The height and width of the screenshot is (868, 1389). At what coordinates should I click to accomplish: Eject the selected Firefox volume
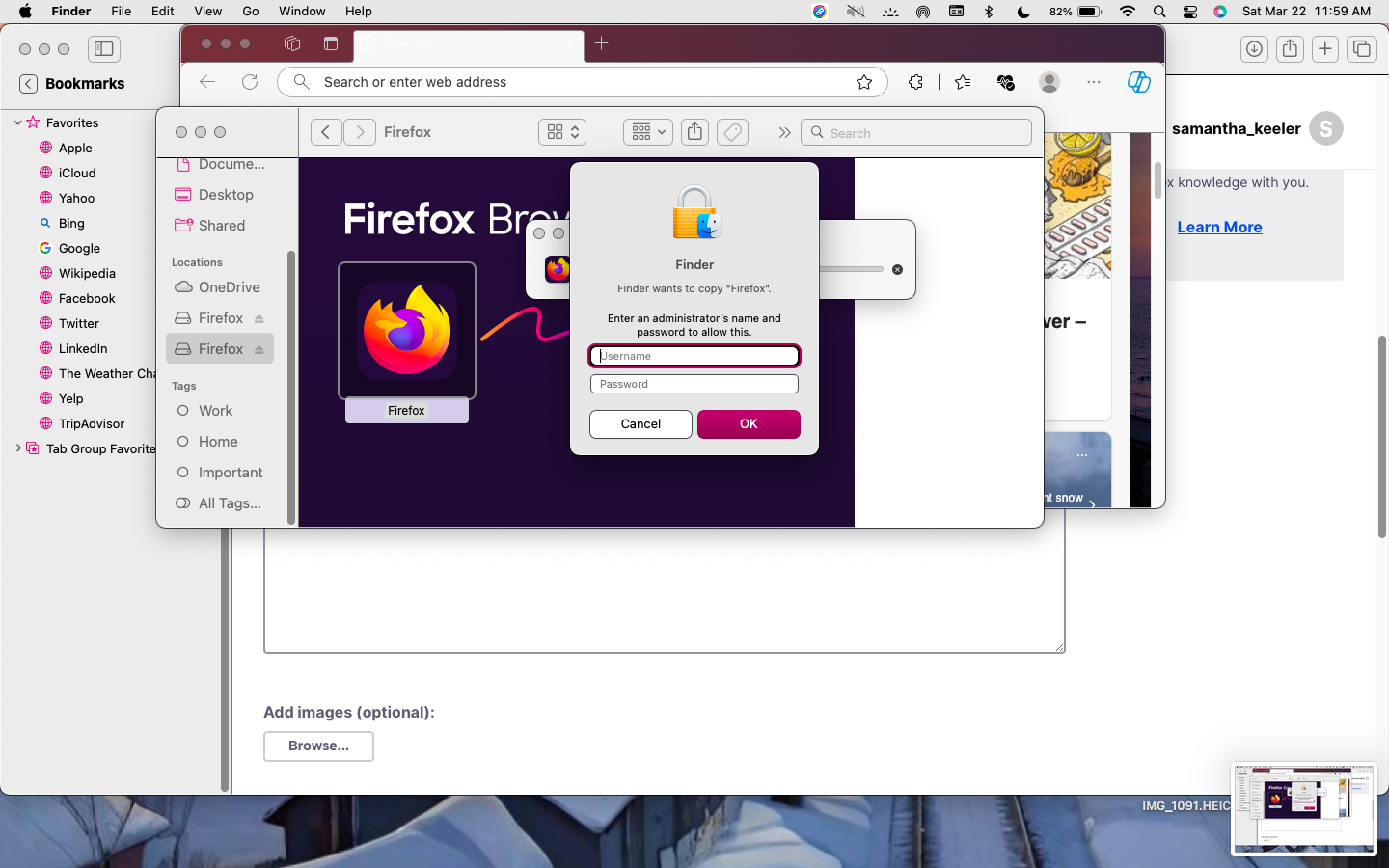click(259, 349)
